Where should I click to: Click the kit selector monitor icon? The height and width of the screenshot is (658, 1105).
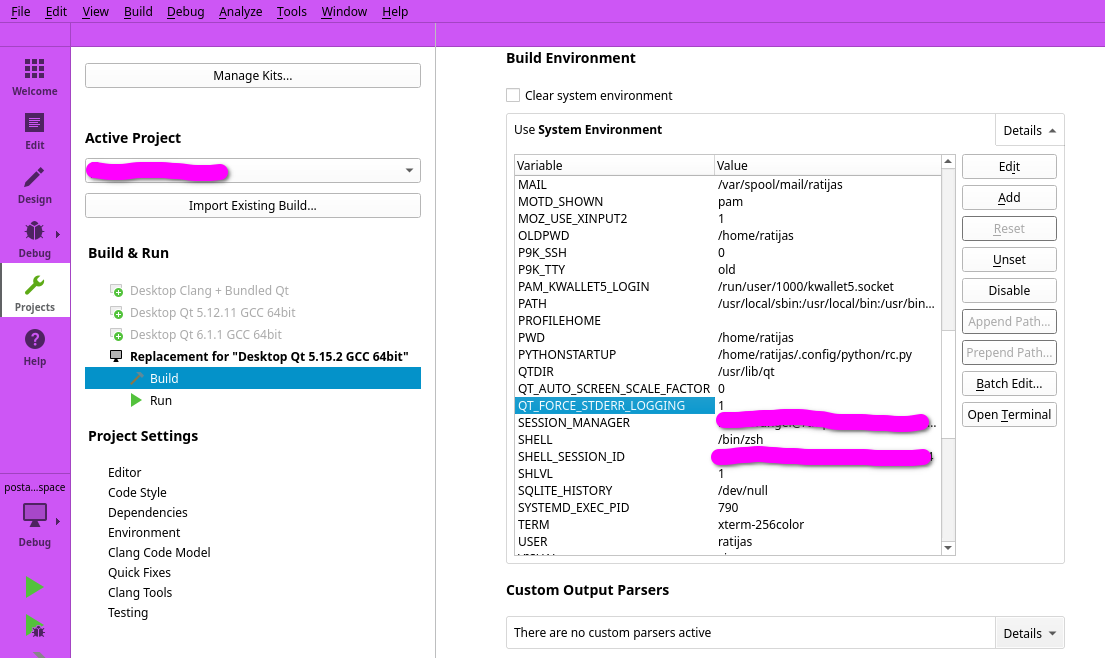(35, 516)
